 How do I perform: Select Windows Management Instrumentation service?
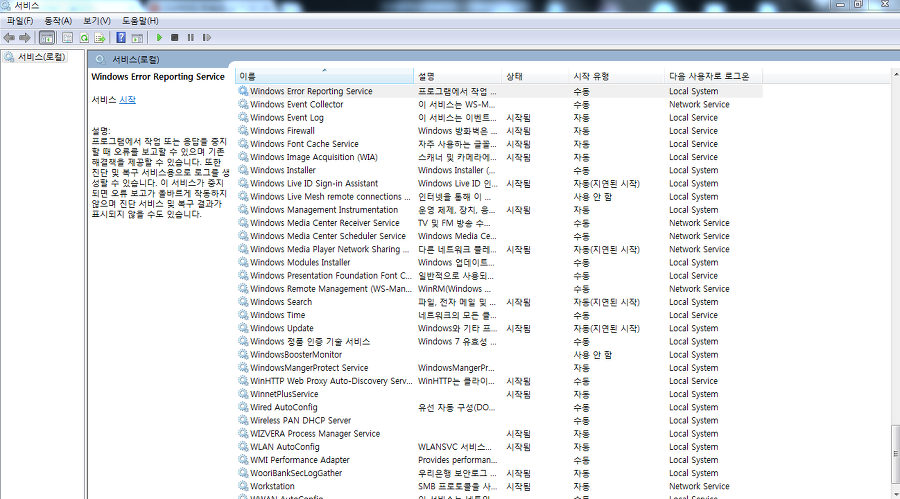[x=324, y=210]
